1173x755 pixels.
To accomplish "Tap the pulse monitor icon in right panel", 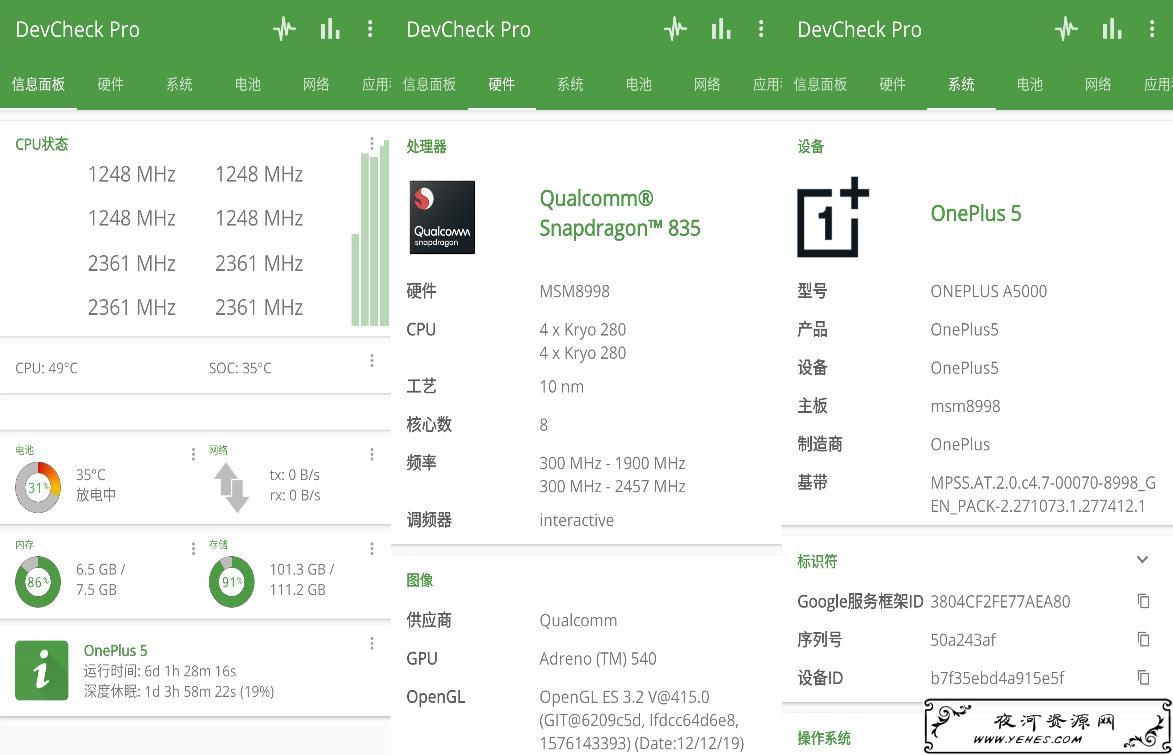I will tap(1067, 29).
